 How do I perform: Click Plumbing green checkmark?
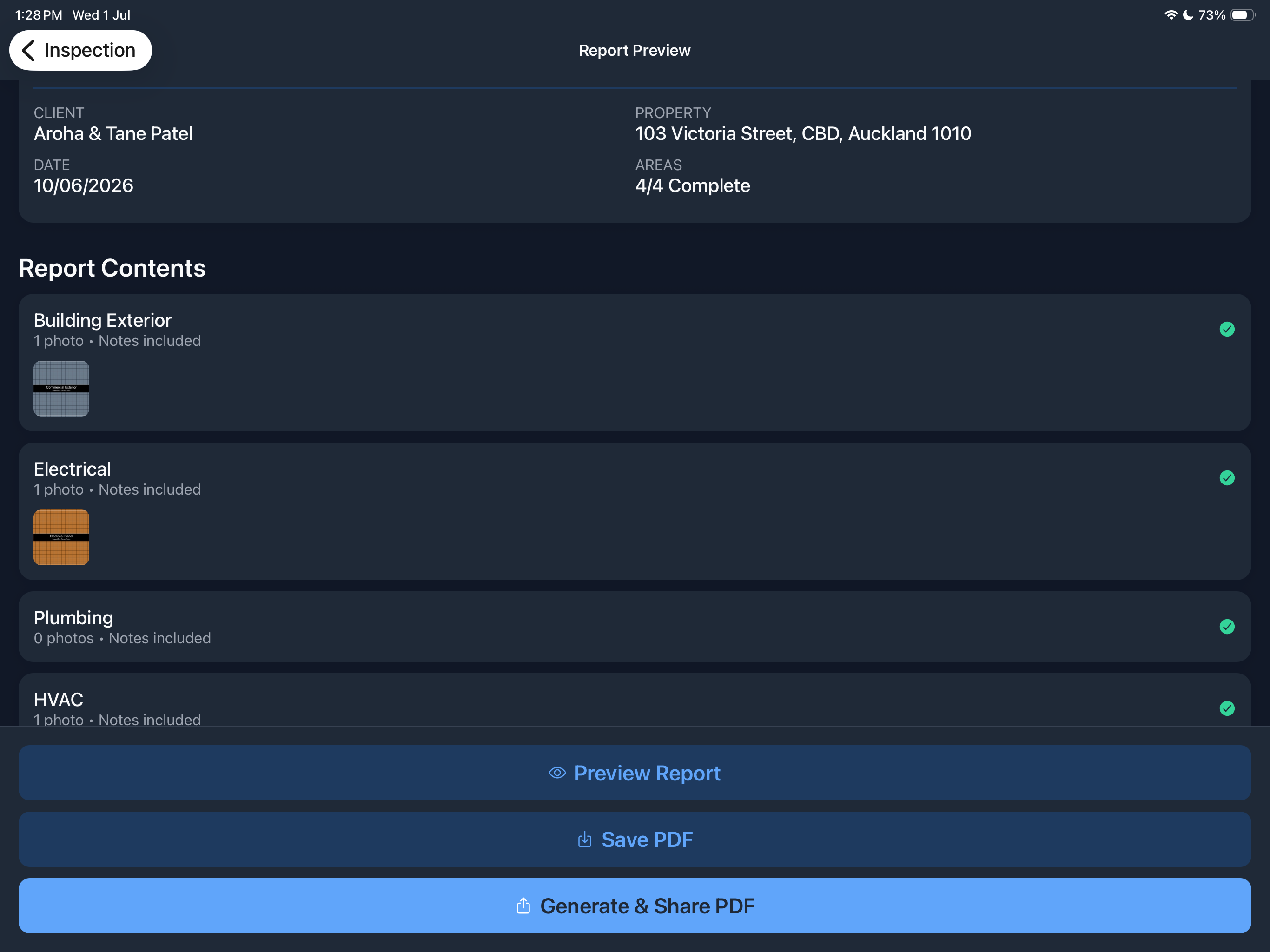1227,627
